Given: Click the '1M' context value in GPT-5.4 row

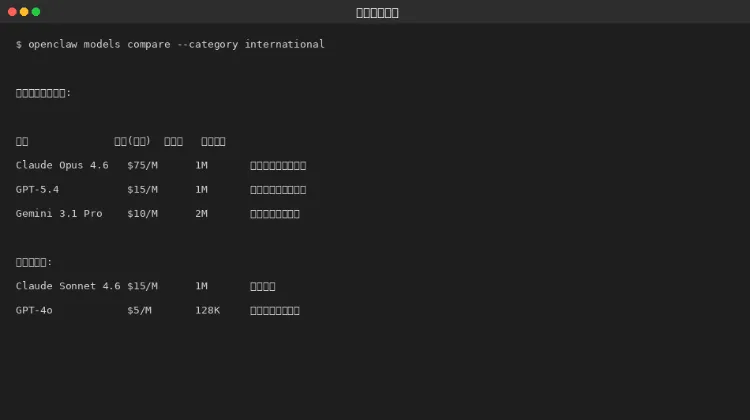Looking at the screenshot, I should pos(201,189).
